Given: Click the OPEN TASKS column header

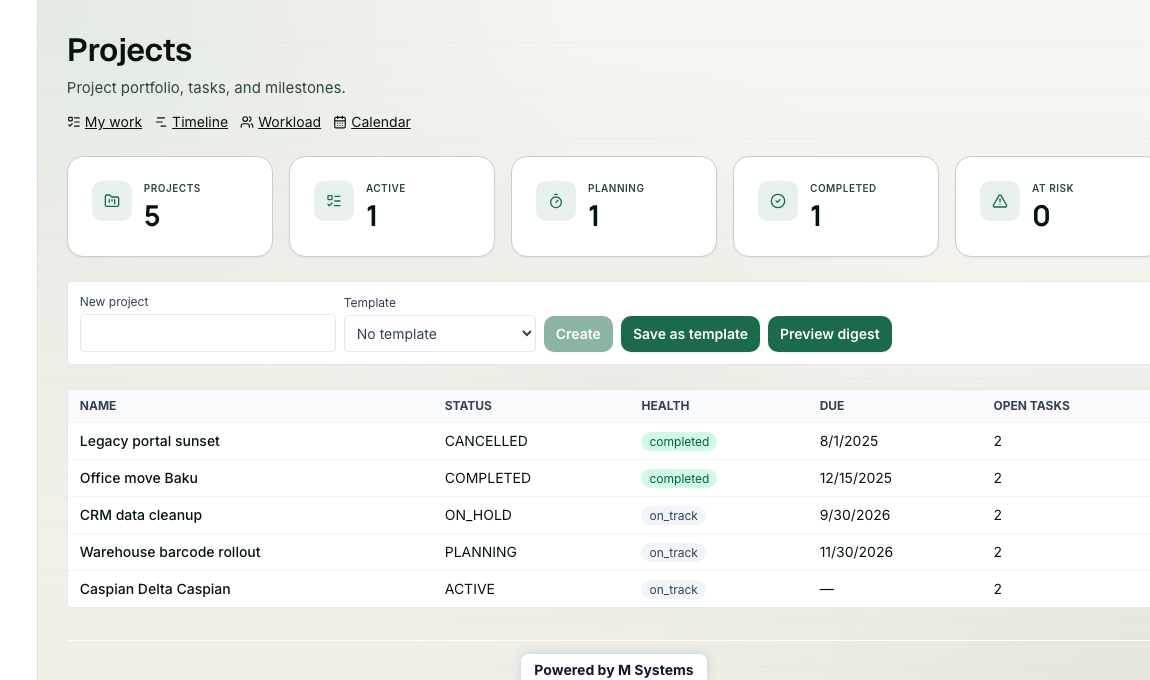Looking at the screenshot, I should [1031, 406].
